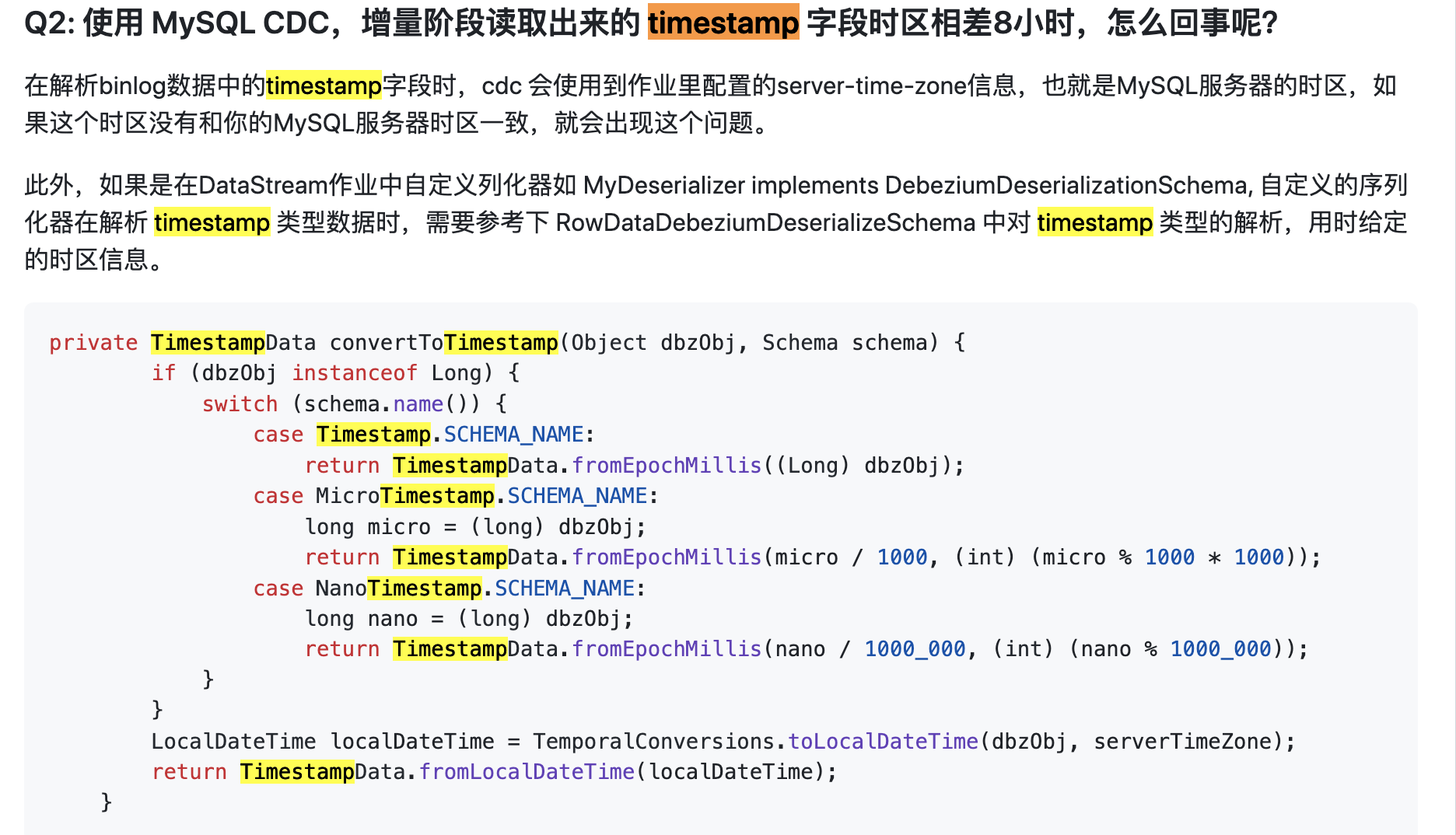Click highlighted 'timestamp' before 类型的解析
The height and width of the screenshot is (835, 1456).
pyautogui.click(x=1095, y=222)
